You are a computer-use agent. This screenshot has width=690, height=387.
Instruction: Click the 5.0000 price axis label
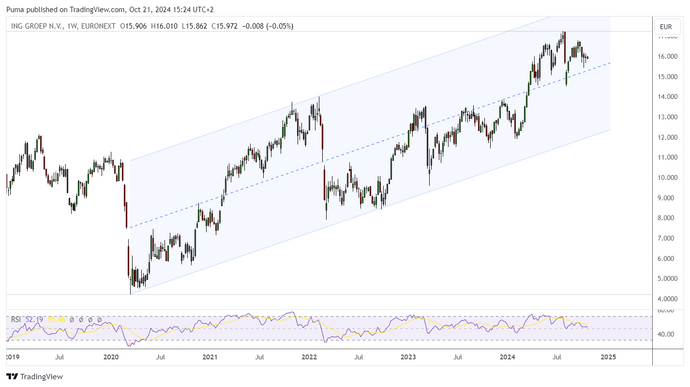coord(667,279)
